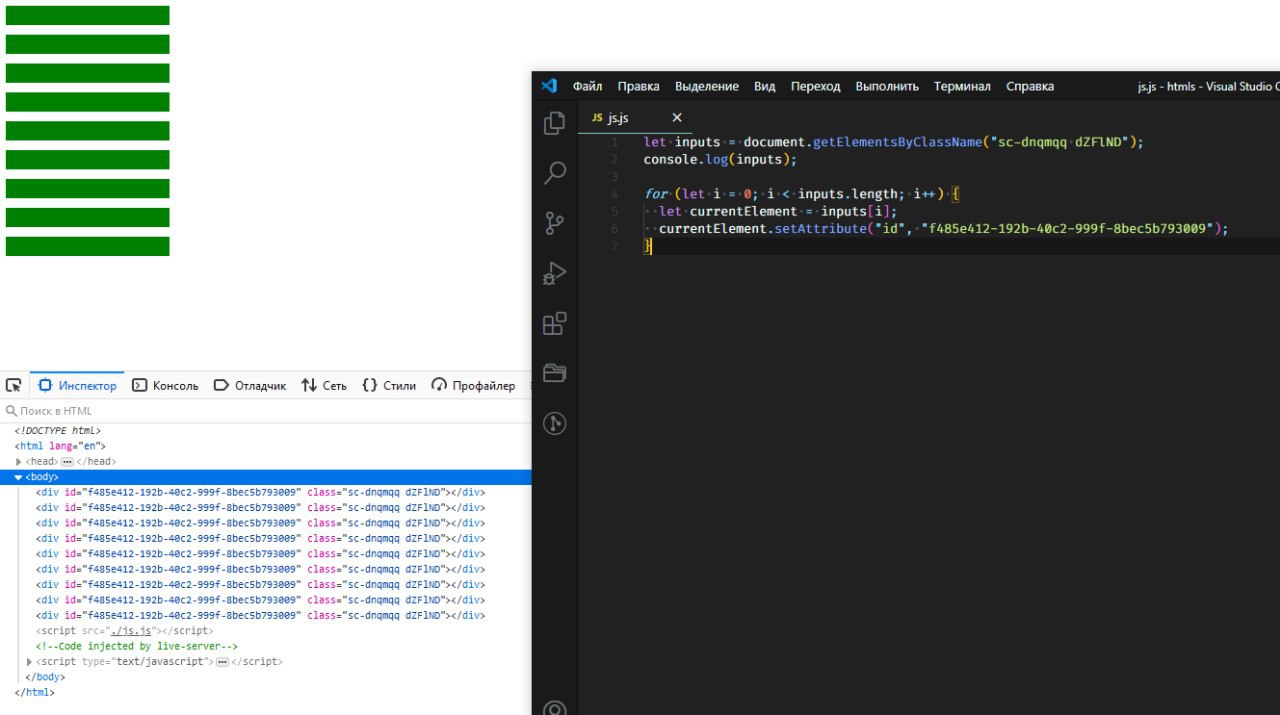Select the DOCTYPE html node
This screenshot has height=715, width=1280.
(58, 431)
